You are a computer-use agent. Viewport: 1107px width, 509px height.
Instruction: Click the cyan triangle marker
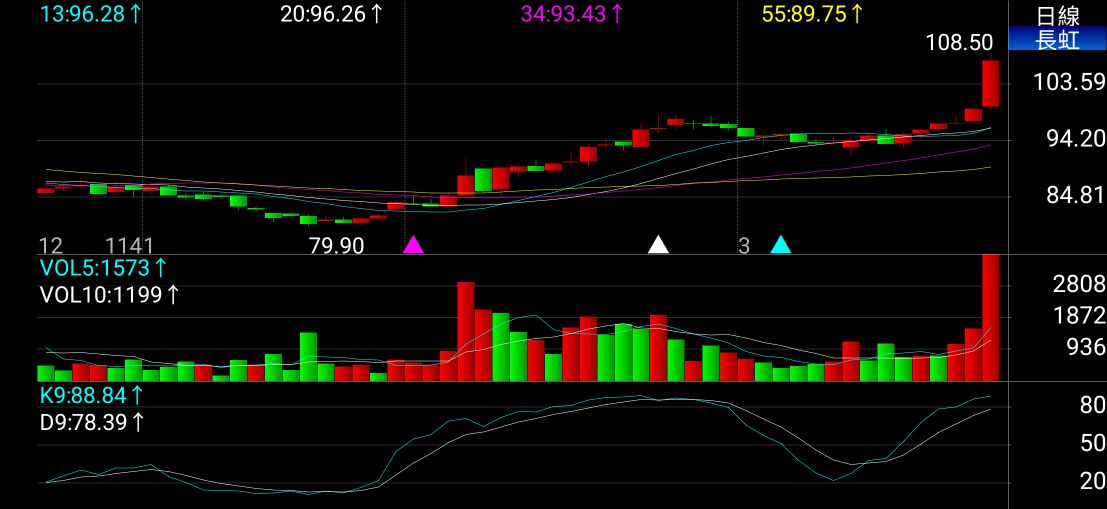(780, 244)
